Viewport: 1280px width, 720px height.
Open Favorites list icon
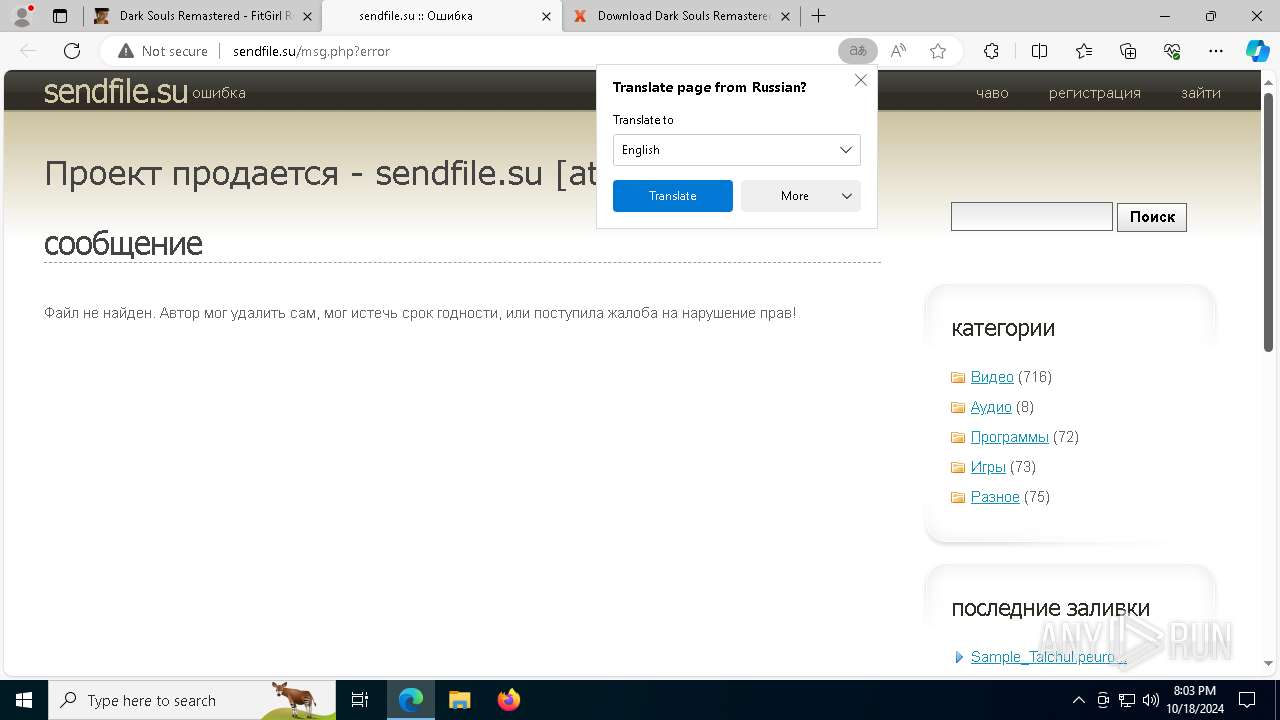tap(1084, 51)
